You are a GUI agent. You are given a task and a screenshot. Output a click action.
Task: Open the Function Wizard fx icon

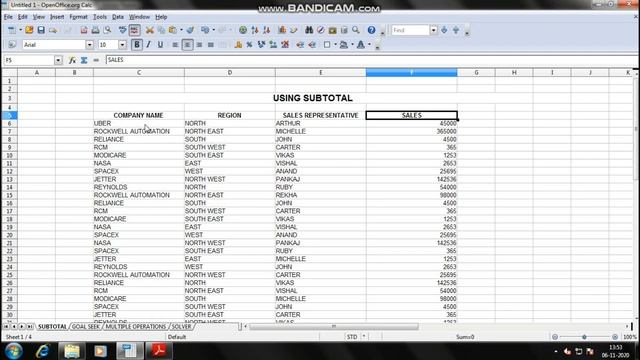[72, 60]
